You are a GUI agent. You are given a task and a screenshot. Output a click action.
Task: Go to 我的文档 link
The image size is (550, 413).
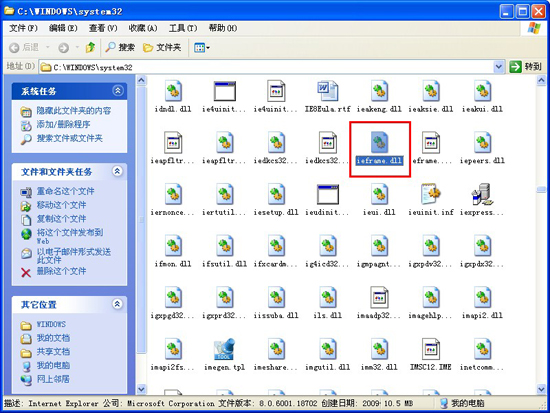coord(53,338)
